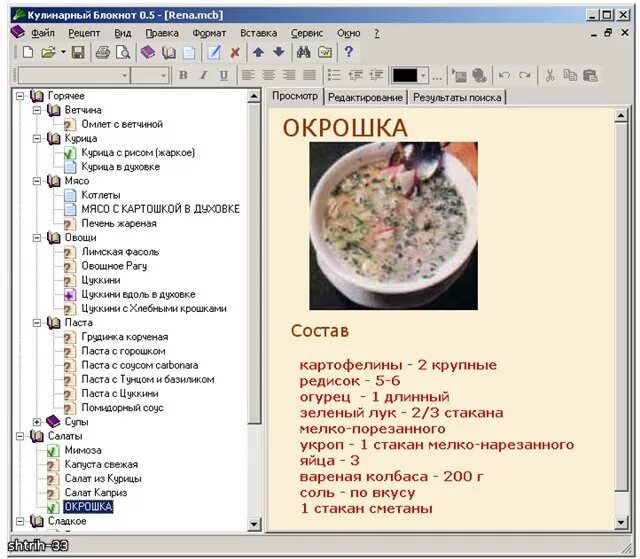Select recipe Омлет с ветчиной
Image resolution: width=640 pixels, height=559 pixels.
pyautogui.click(x=122, y=124)
